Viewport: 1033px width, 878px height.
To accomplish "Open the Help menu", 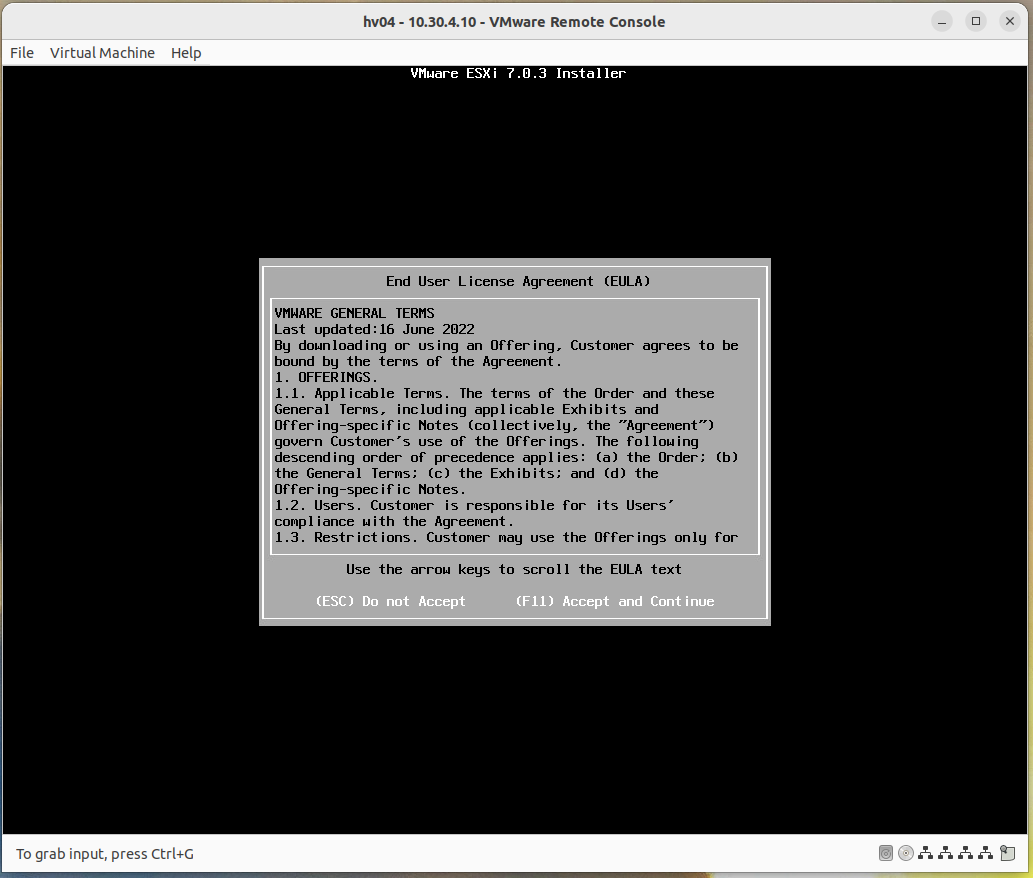I will [x=186, y=53].
